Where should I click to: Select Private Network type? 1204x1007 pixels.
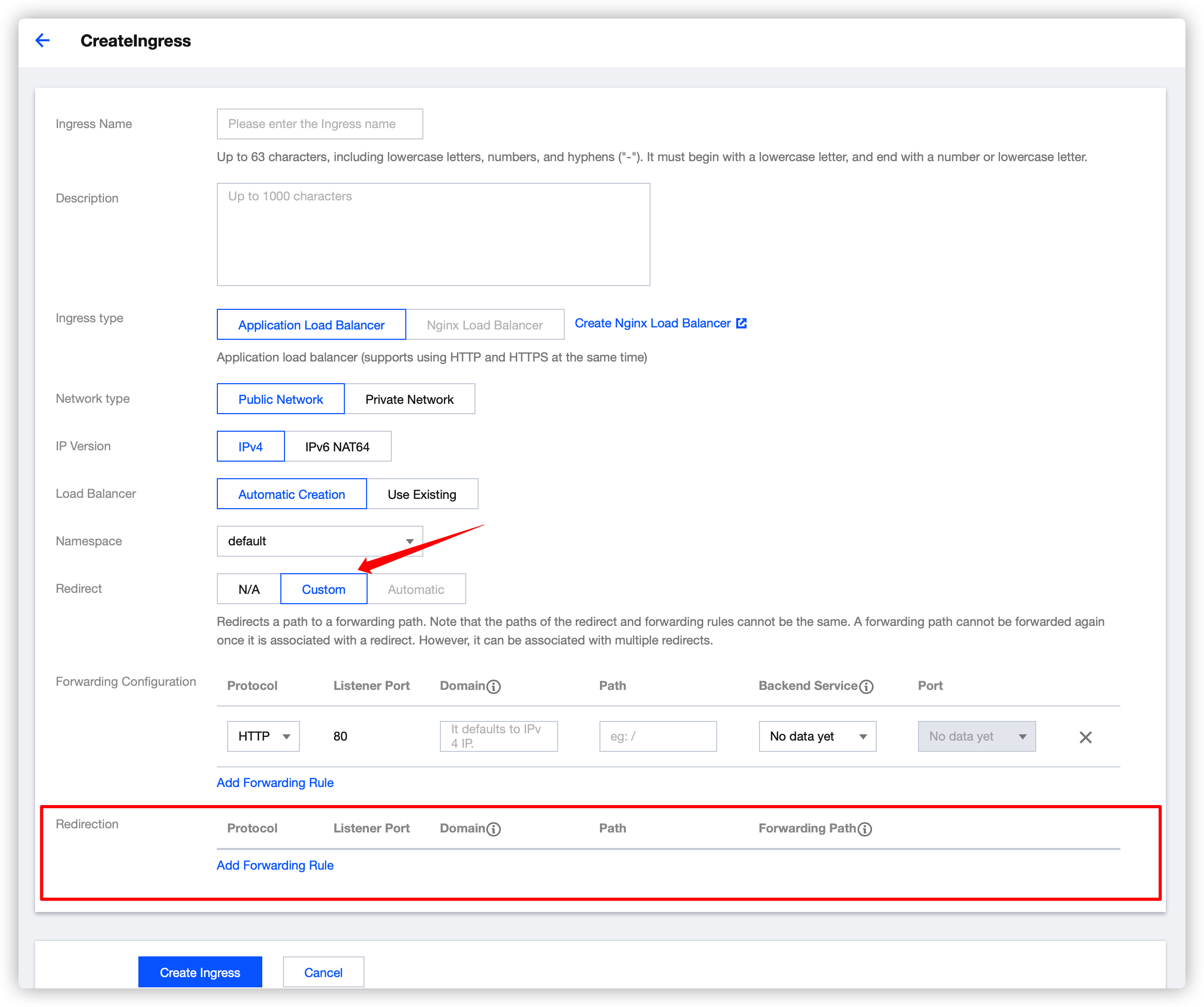point(409,399)
